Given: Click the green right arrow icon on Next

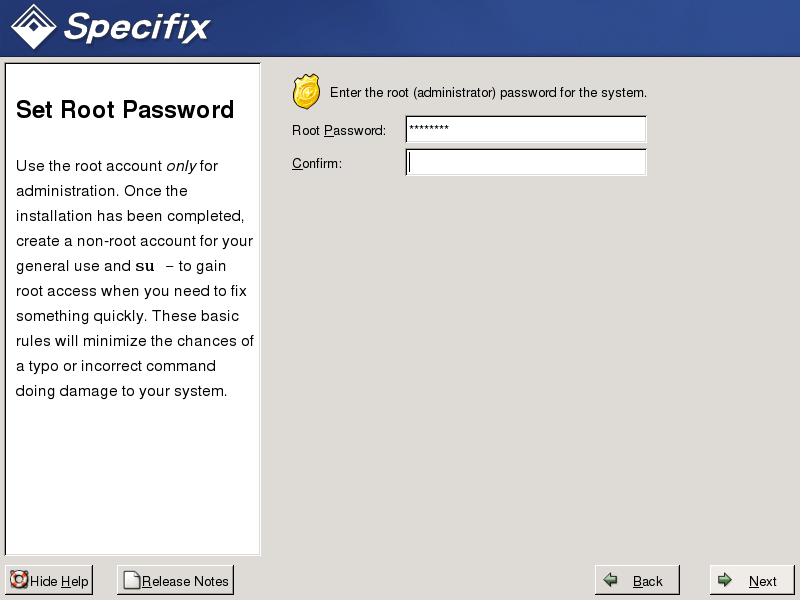Looking at the screenshot, I should [x=726, y=580].
